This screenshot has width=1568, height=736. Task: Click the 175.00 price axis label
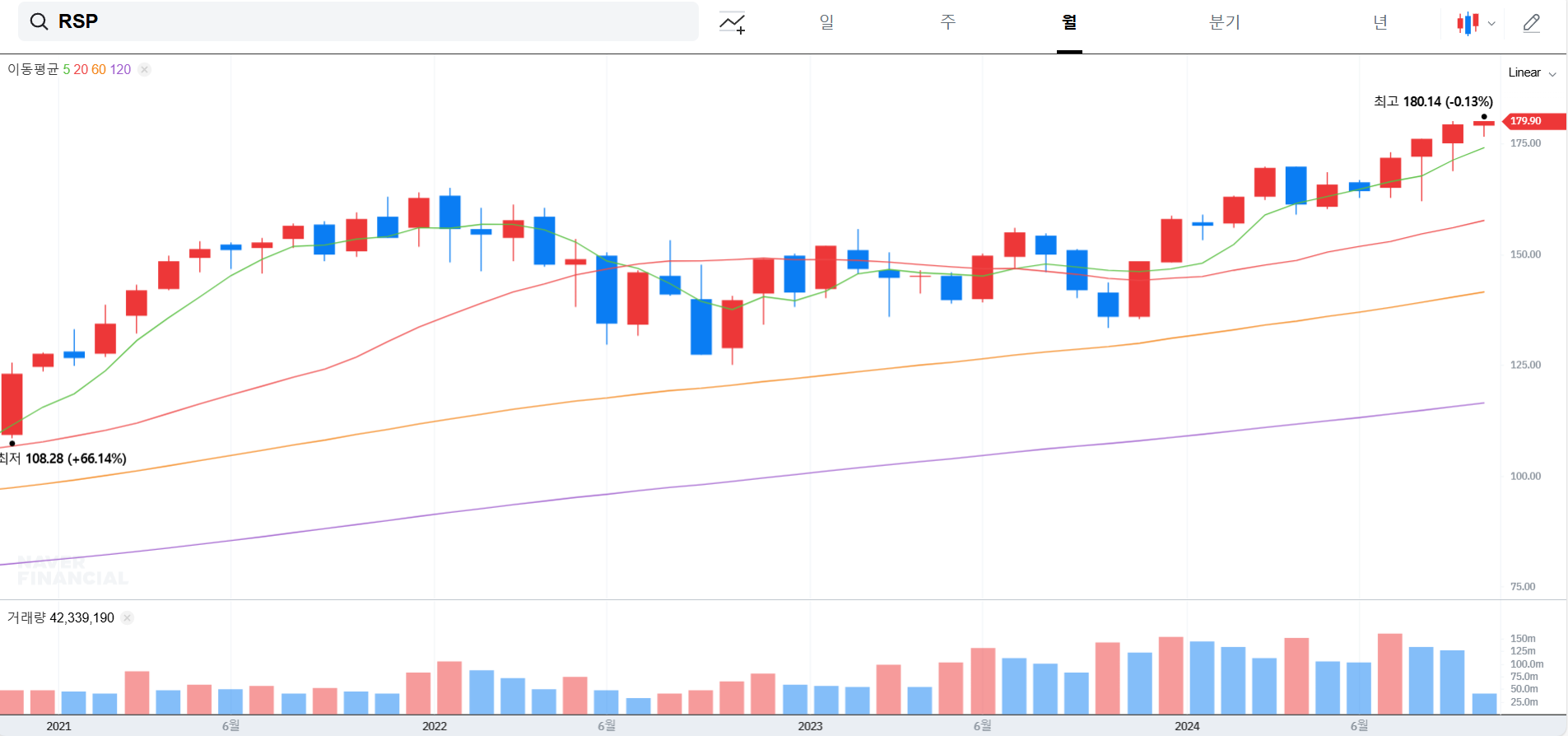click(x=1525, y=143)
